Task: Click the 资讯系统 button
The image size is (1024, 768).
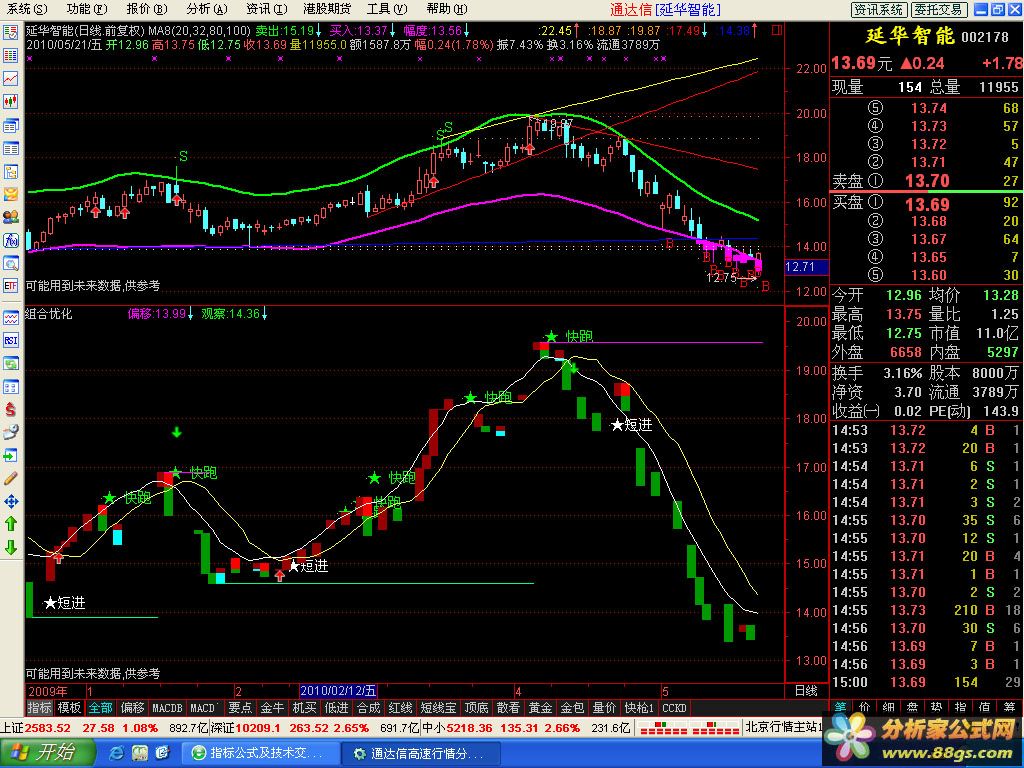Action: click(x=878, y=10)
